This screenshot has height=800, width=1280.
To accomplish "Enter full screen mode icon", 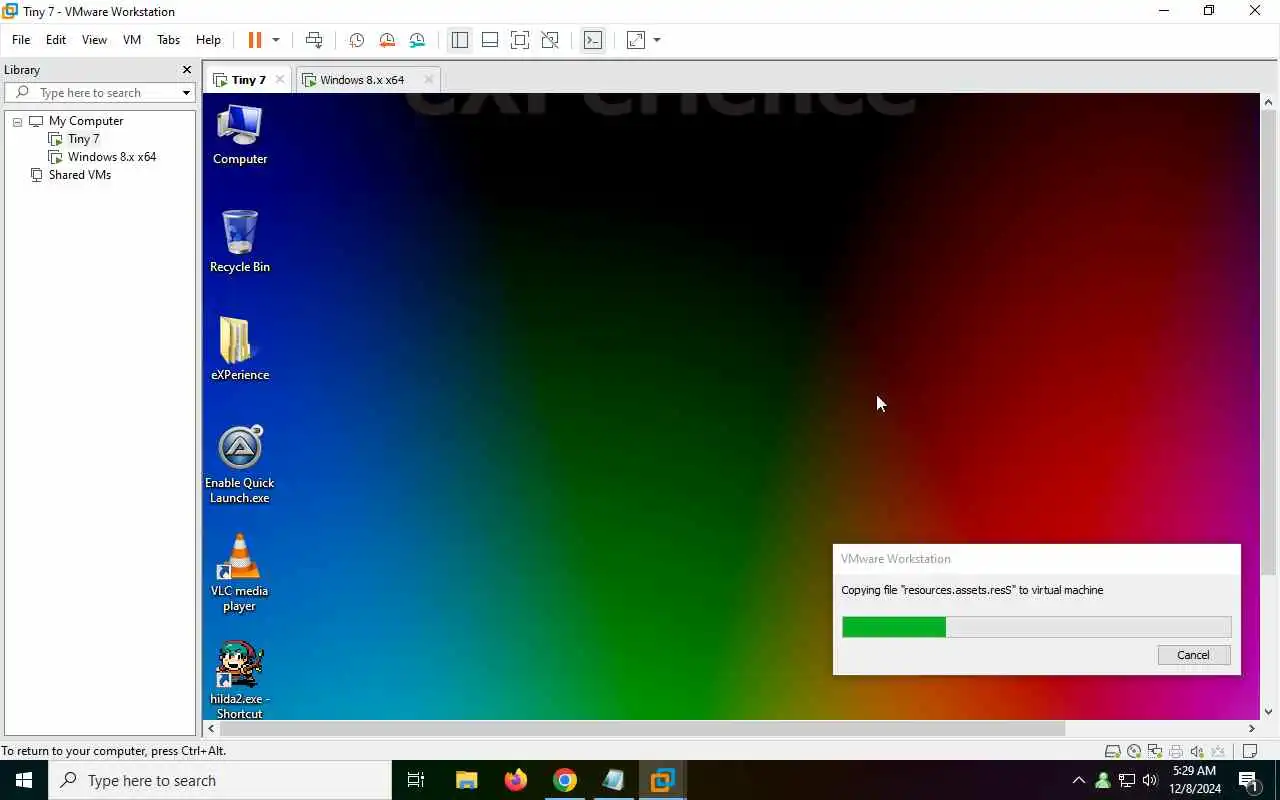I will point(520,40).
